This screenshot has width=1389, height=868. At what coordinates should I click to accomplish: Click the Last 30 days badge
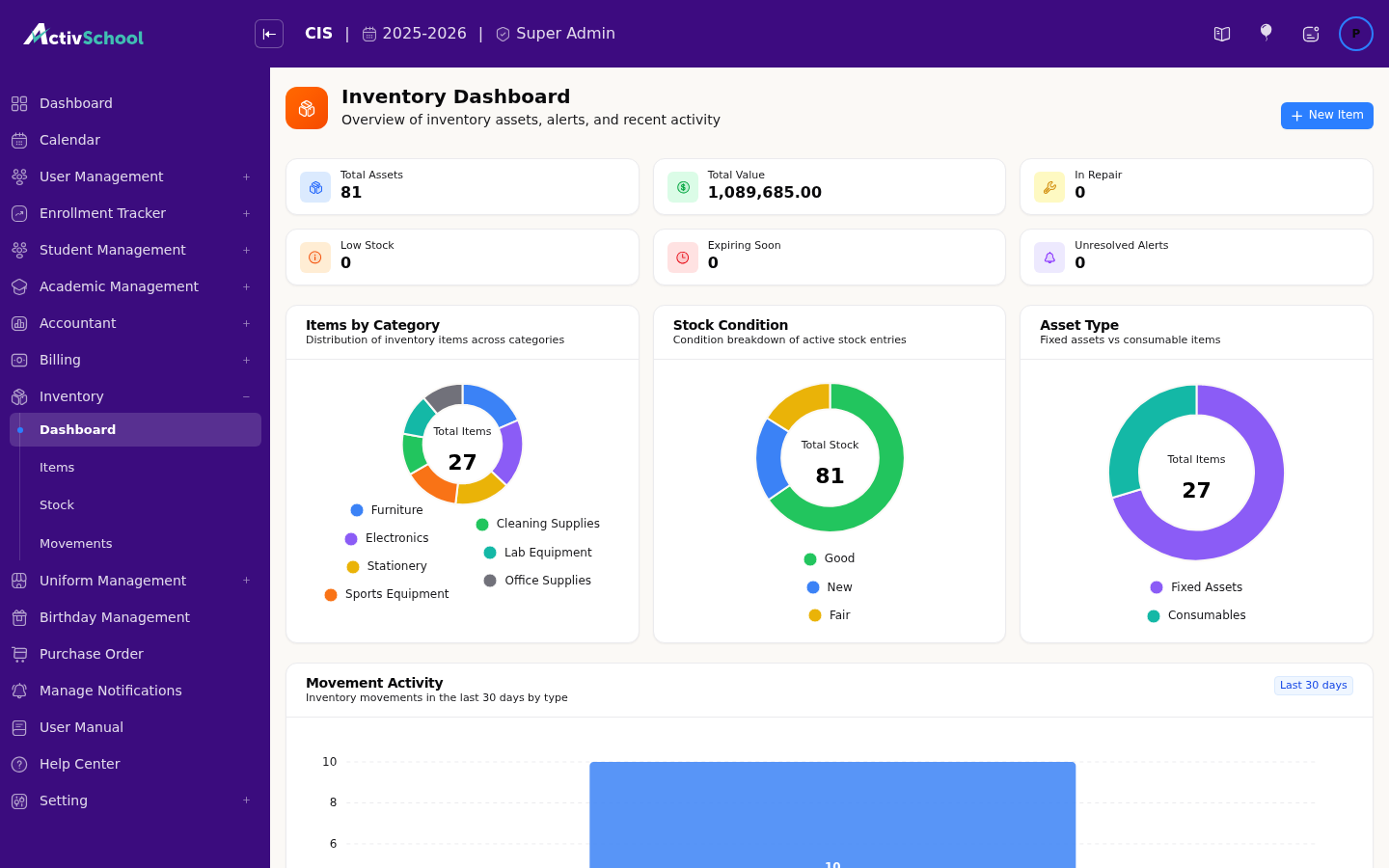(1314, 686)
